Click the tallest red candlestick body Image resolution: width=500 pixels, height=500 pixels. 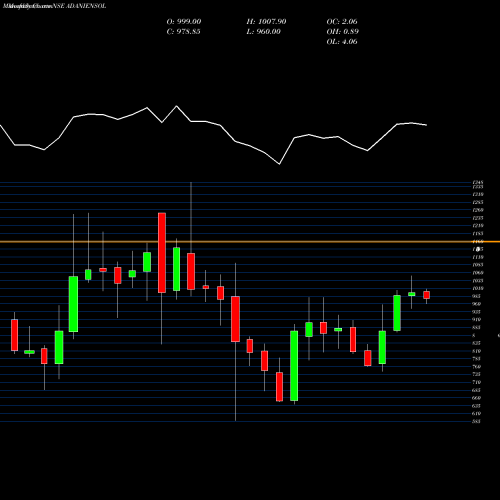(162, 253)
